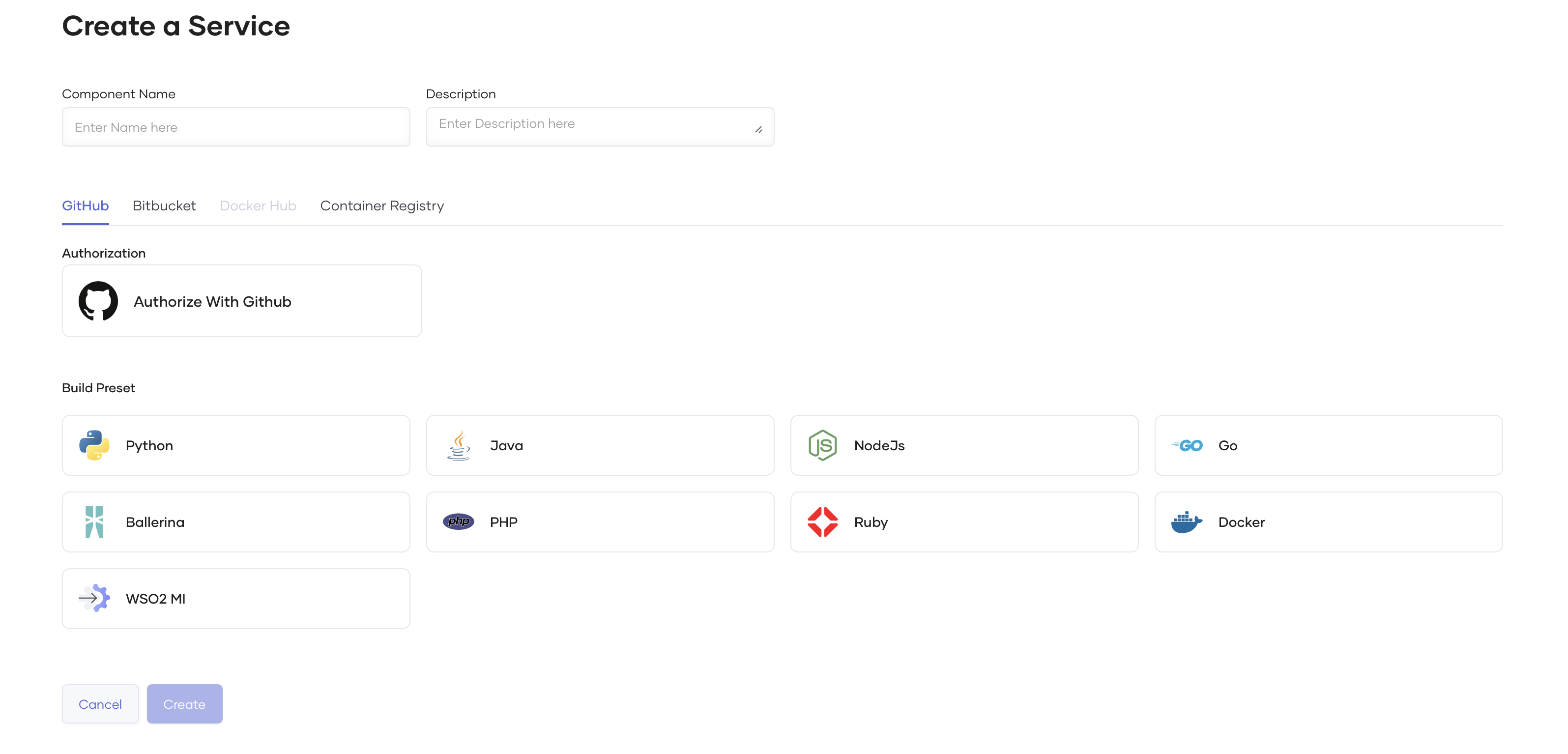Open the Docker Hub tab
This screenshot has height=754, width=1568.
pyautogui.click(x=258, y=205)
